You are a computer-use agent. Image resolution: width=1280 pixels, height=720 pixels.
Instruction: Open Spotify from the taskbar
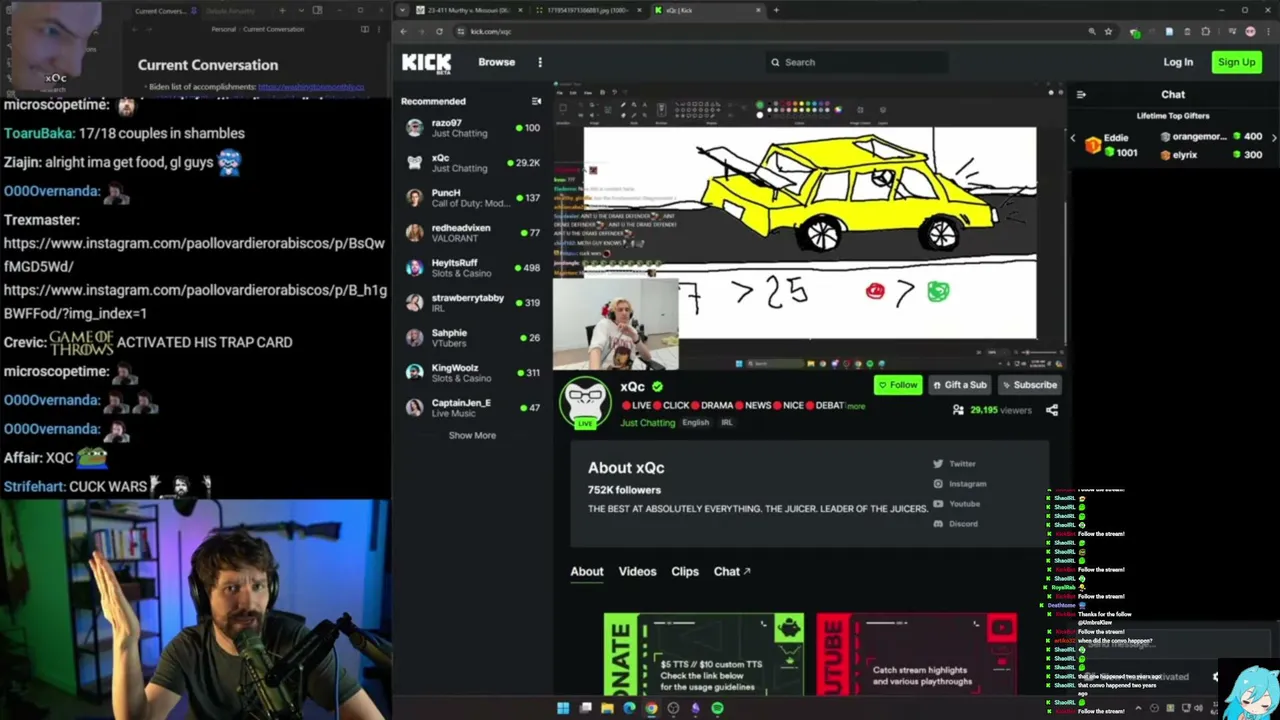pyautogui.click(x=717, y=709)
